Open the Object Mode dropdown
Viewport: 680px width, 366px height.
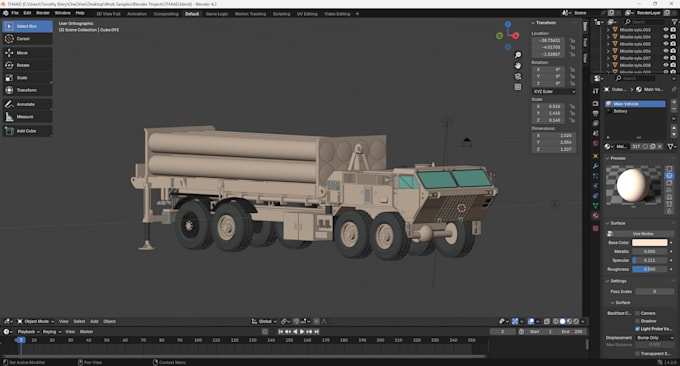pos(36,321)
